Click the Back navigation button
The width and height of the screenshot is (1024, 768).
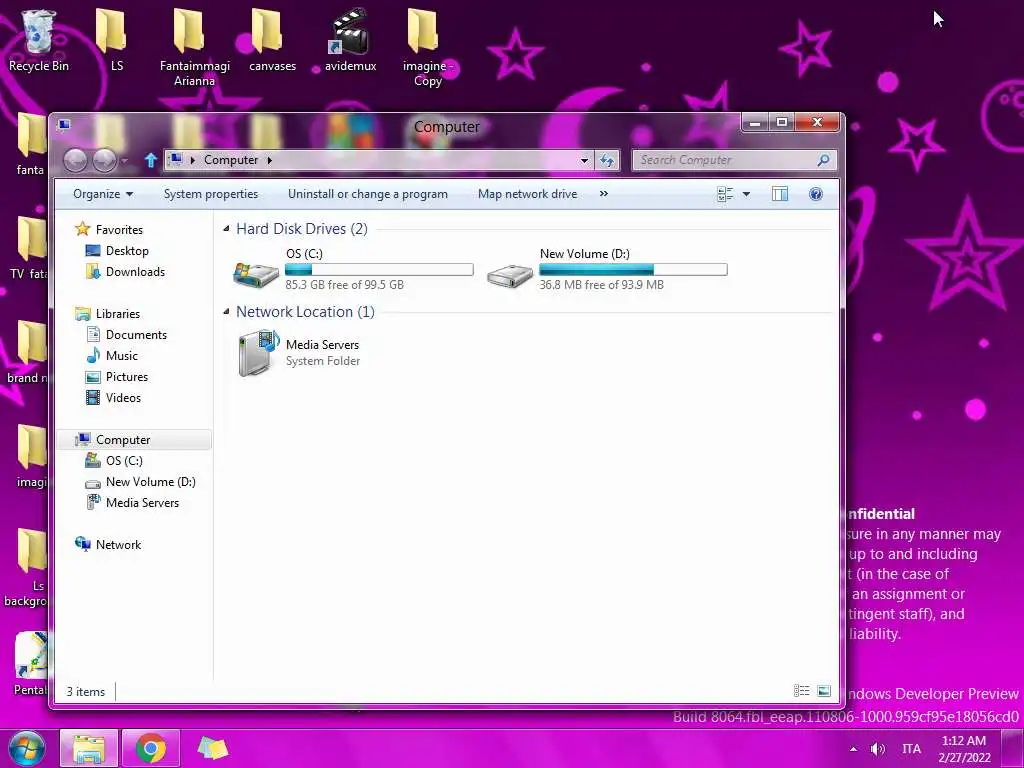click(x=75, y=160)
